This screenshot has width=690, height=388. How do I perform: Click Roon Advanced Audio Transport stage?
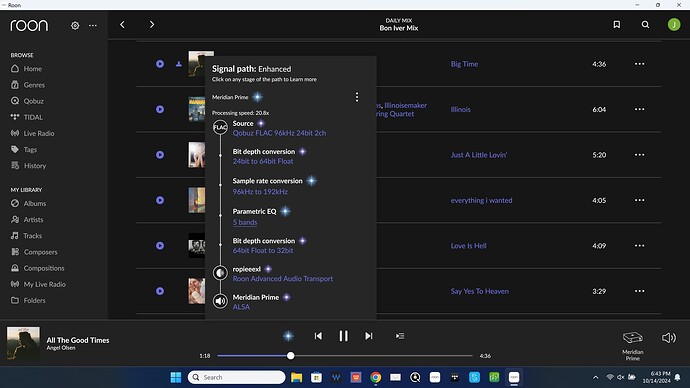point(283,278)
